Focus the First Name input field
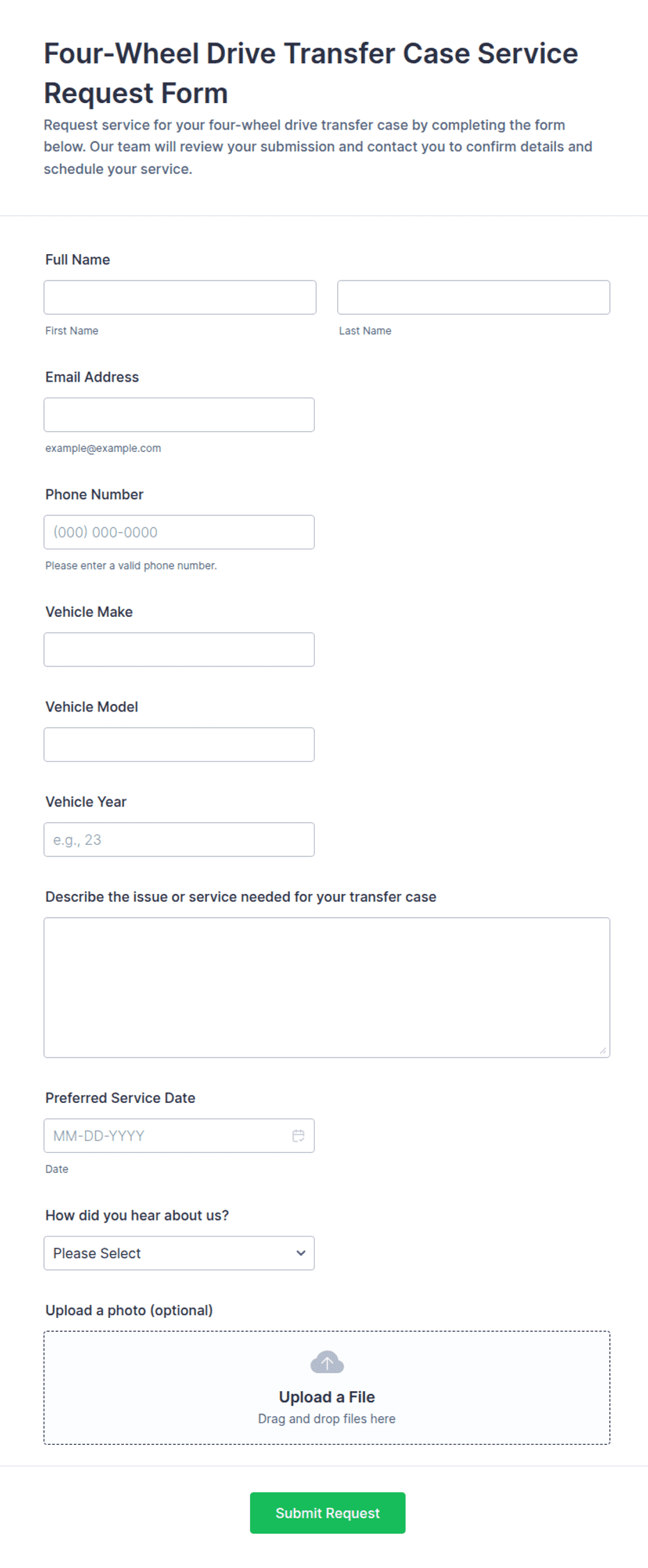Viewport: 648px width, 1568px height. 180,297
